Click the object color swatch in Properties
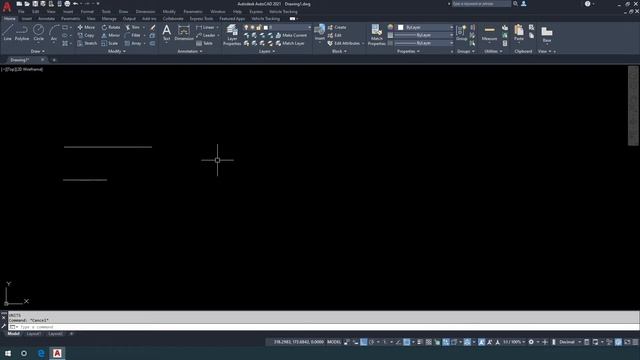This screenshot has width=640, height=360. click(401, 27)
